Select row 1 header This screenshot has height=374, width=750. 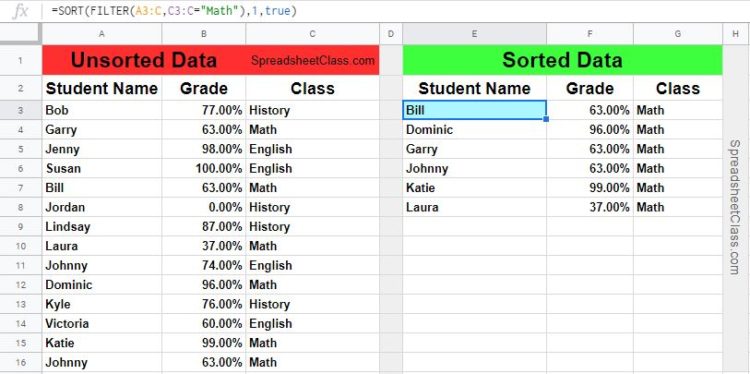(x=21, y=60)
